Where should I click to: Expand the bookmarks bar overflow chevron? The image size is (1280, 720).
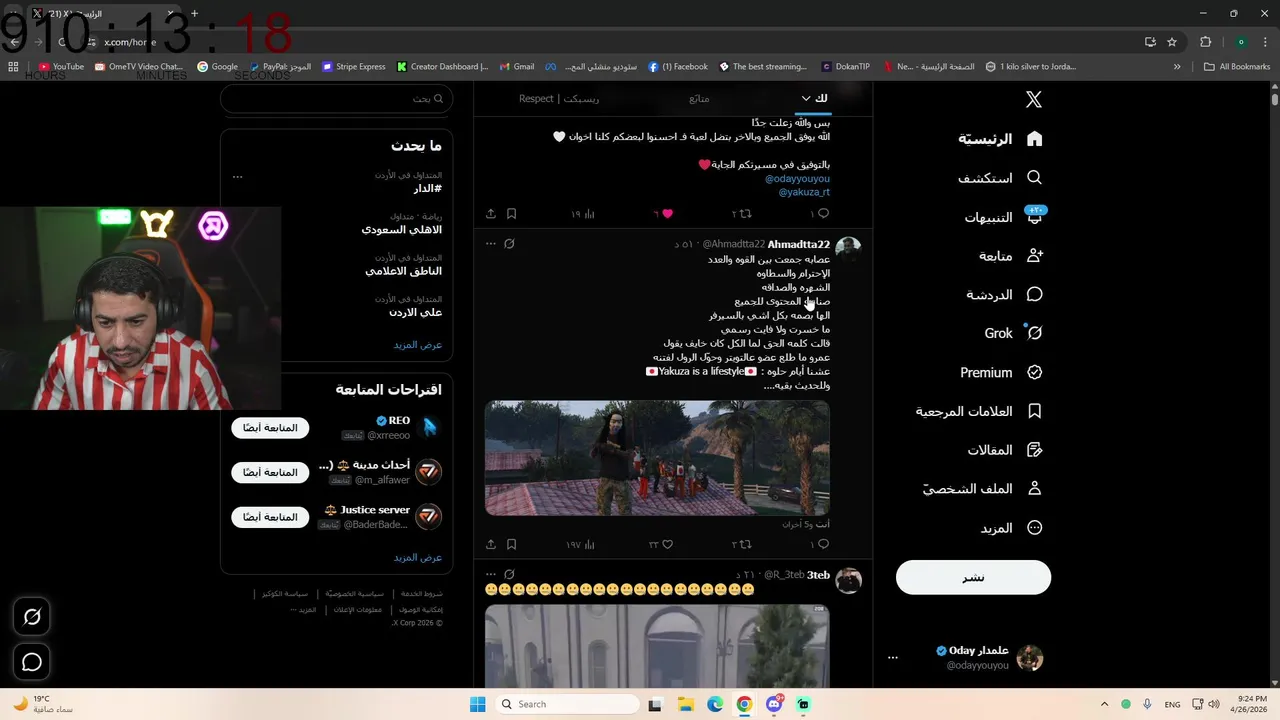tap(1177, 67)
